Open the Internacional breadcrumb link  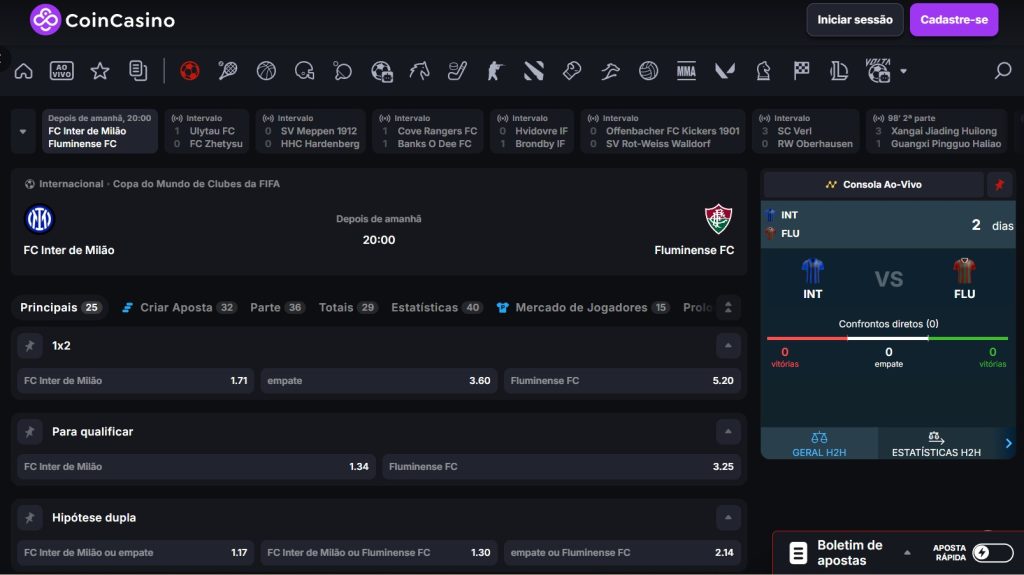(x=71, y=184)
